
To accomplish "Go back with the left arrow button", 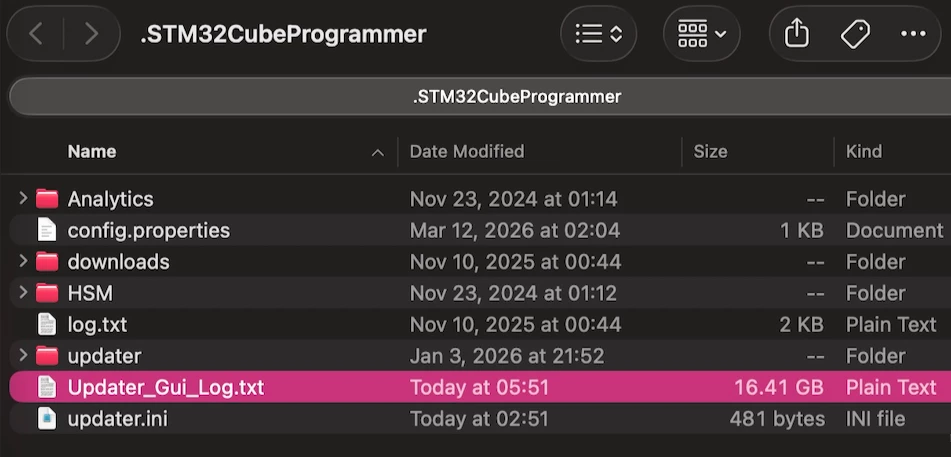I will click(36, 34).
